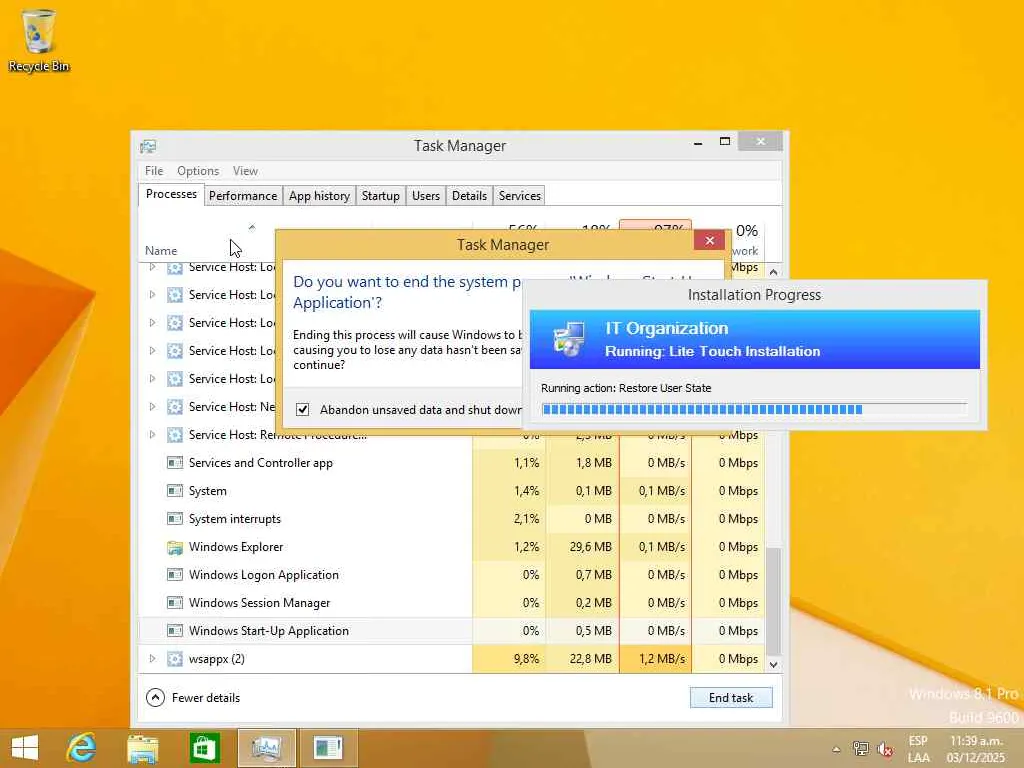Switch to the Services tab
1024x768 pixels.
click(520, 196)
